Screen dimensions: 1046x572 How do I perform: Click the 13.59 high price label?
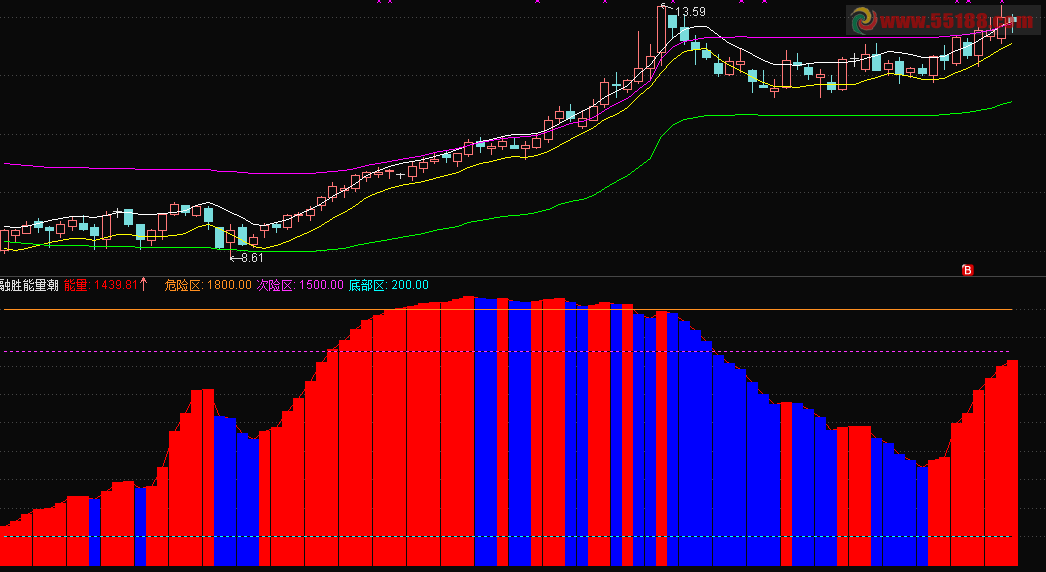coord(690,11)
